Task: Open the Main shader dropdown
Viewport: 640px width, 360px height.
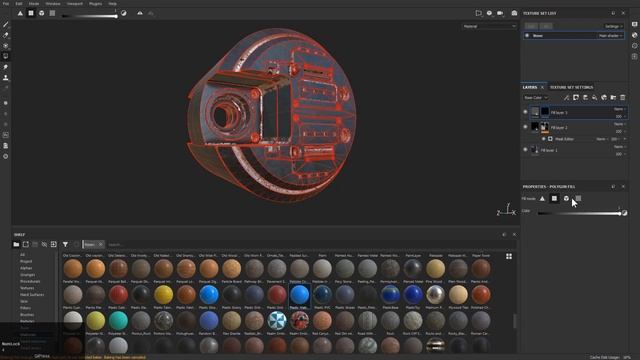Action: point(610,36)
